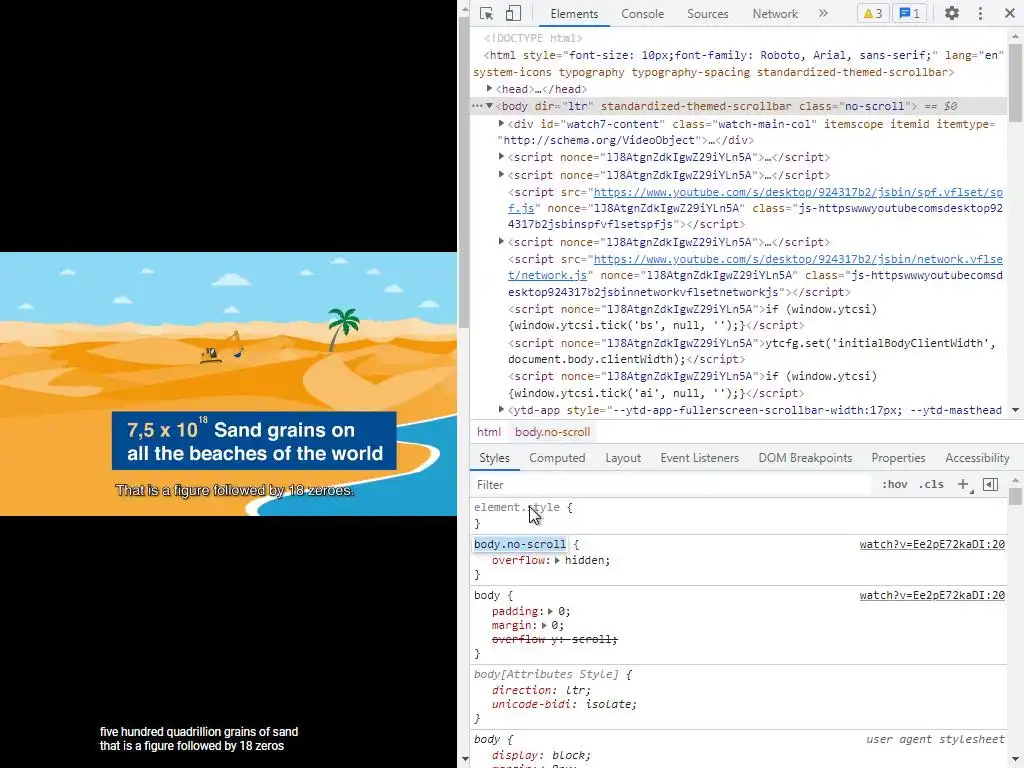The image size is (1024, 768).
Task: Open the Accessibility tab
Action: pyautogui.click(x=977, y=458)
